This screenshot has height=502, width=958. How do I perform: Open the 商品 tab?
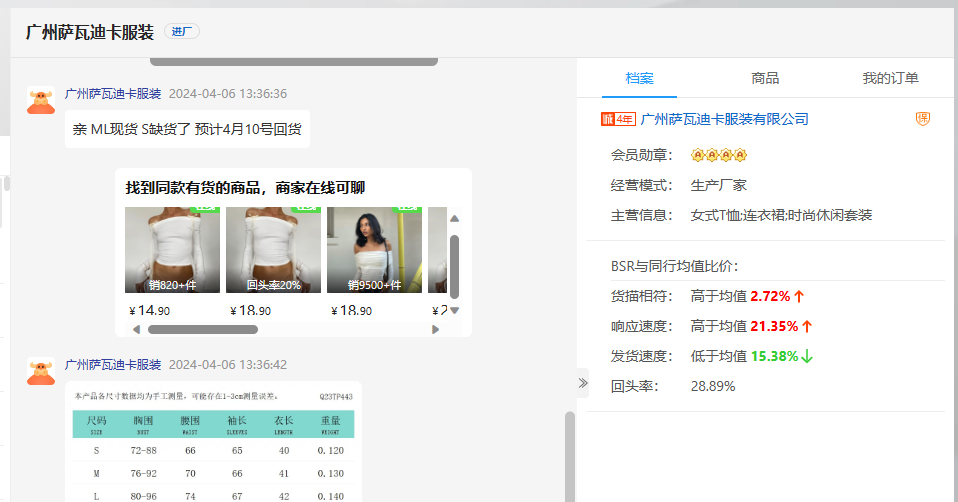pos(765,78)
